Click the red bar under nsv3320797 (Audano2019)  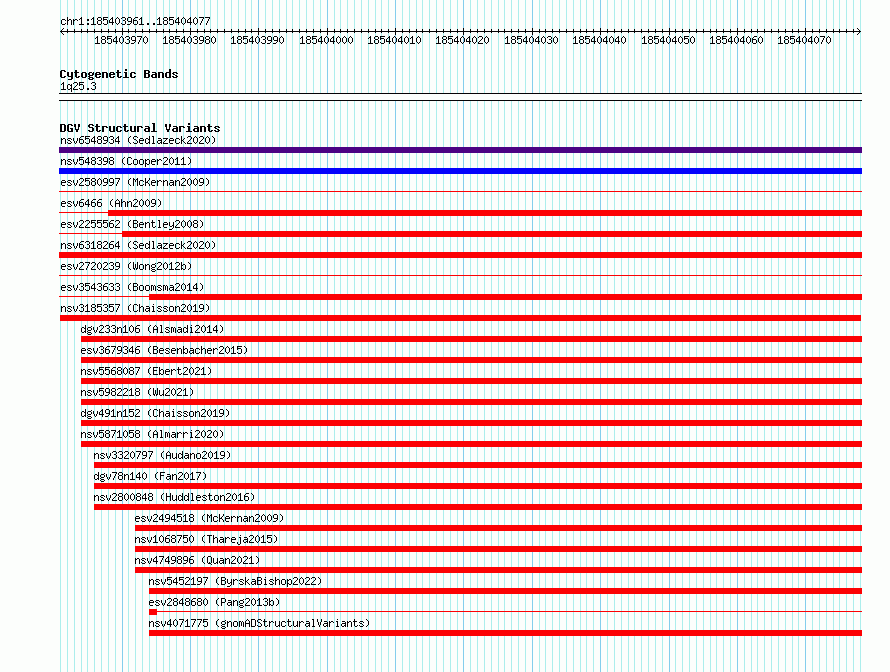coord(478,465)
